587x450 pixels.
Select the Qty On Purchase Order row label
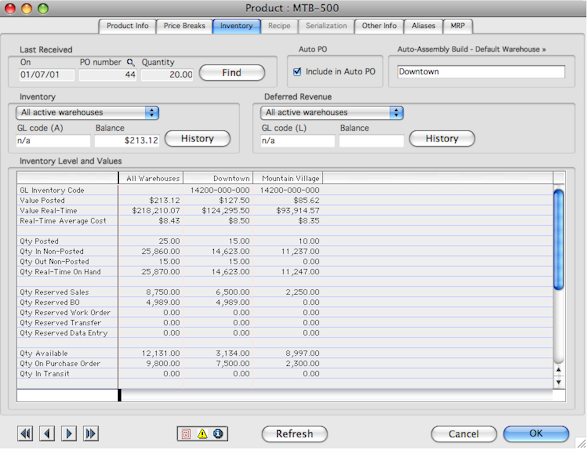click(x=60, y=364)
